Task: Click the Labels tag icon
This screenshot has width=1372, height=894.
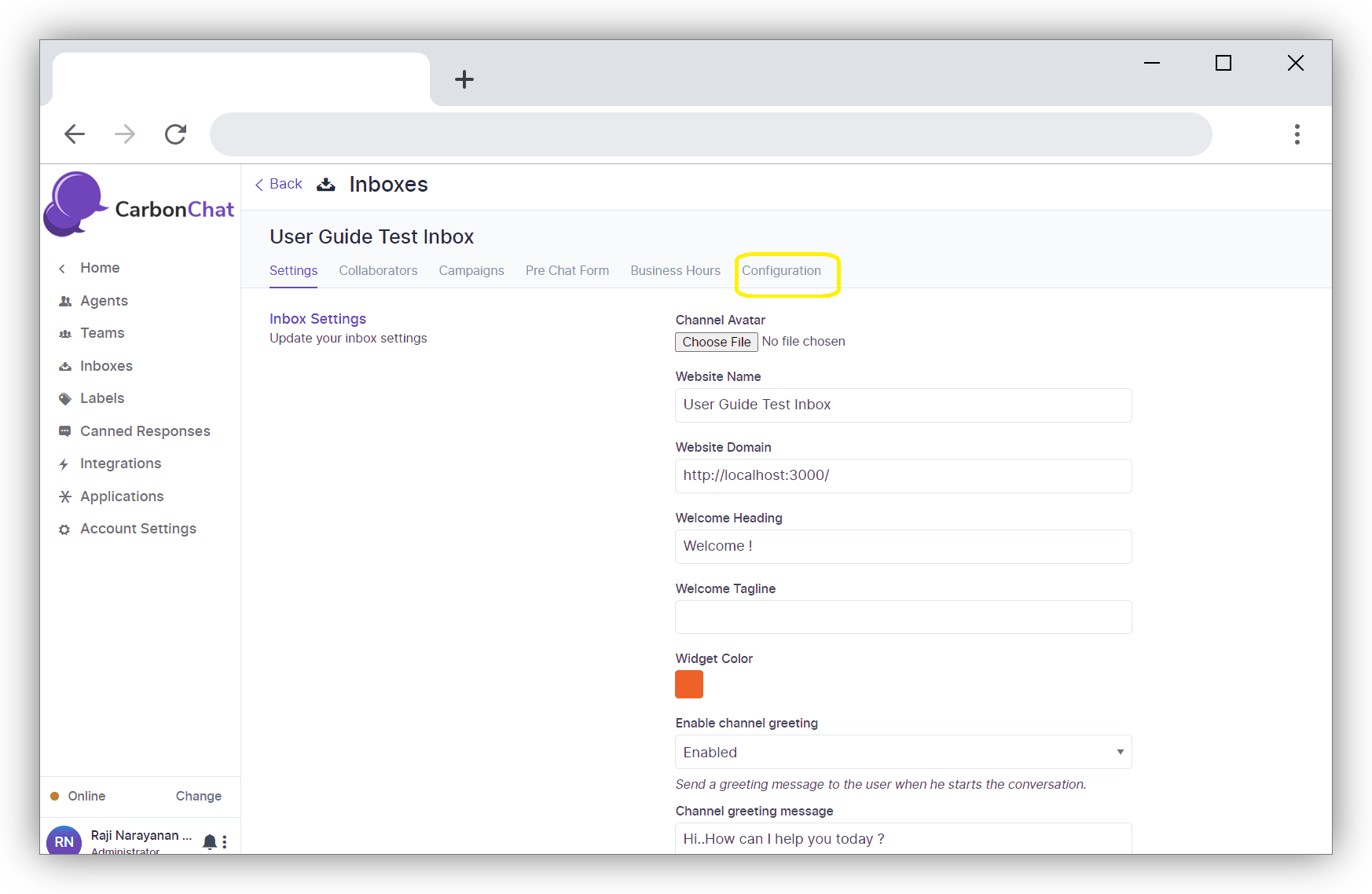Action: point(65,399)
